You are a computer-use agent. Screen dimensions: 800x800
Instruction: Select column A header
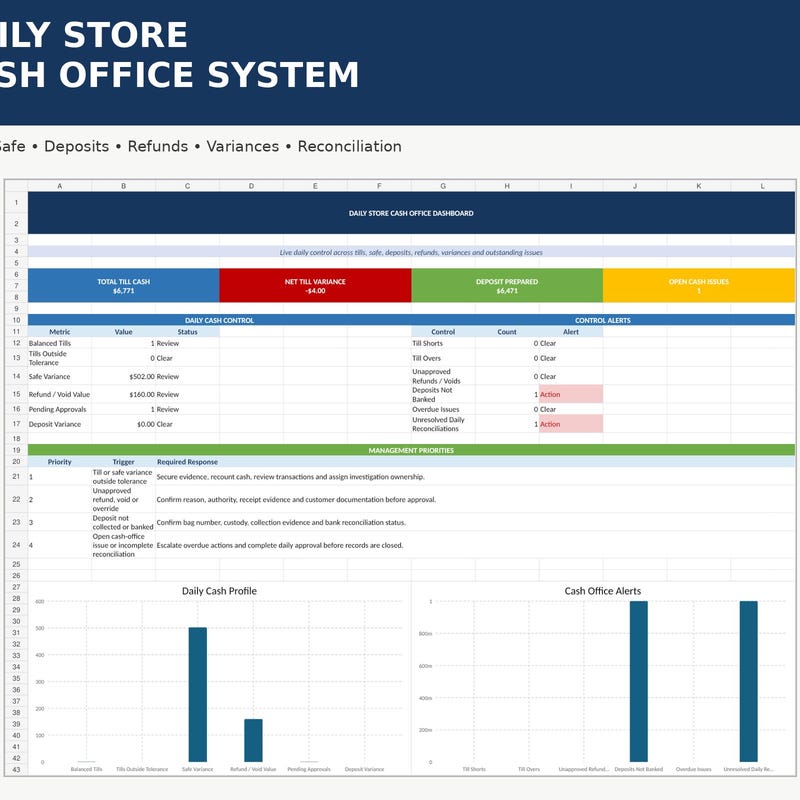tap(60, 186)
